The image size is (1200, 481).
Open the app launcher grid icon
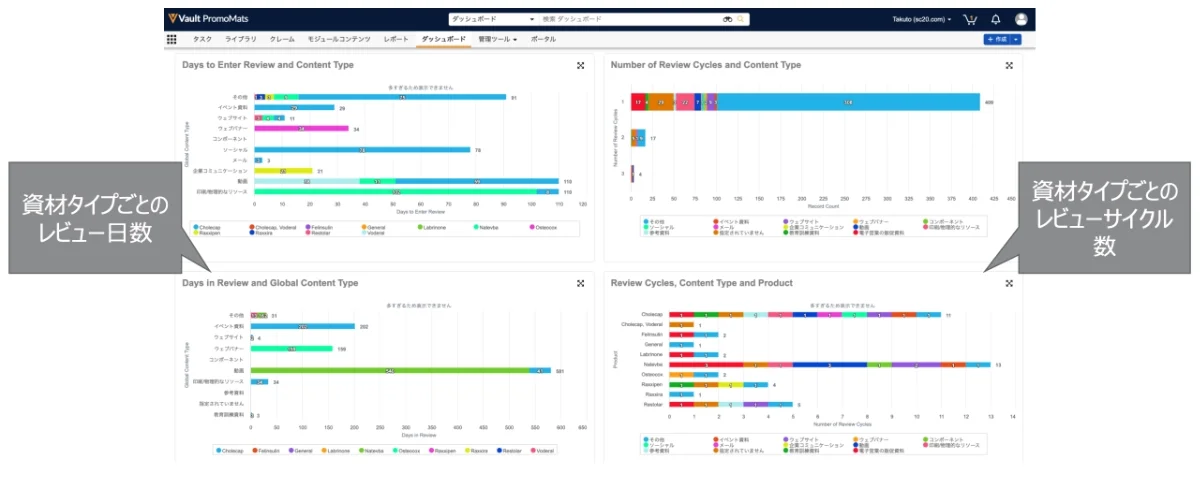[171, 39]
